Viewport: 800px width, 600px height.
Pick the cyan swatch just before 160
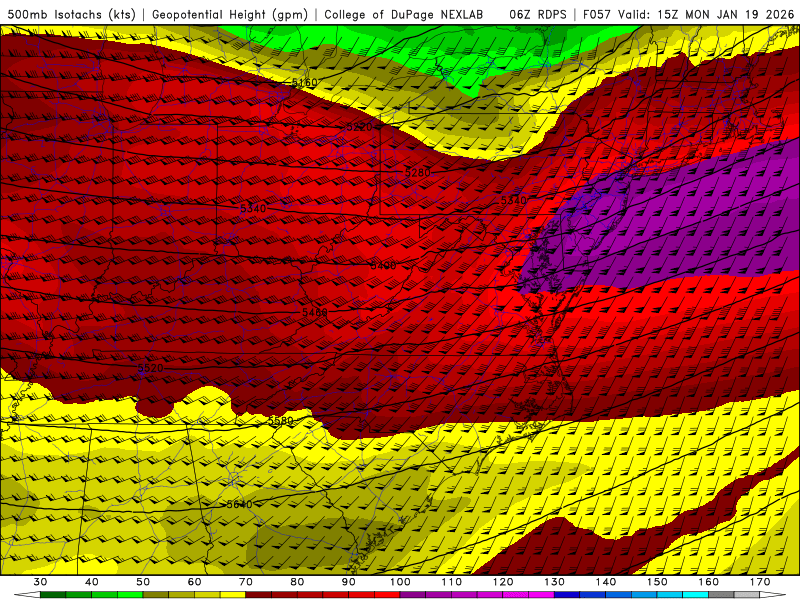pos(696,595)
